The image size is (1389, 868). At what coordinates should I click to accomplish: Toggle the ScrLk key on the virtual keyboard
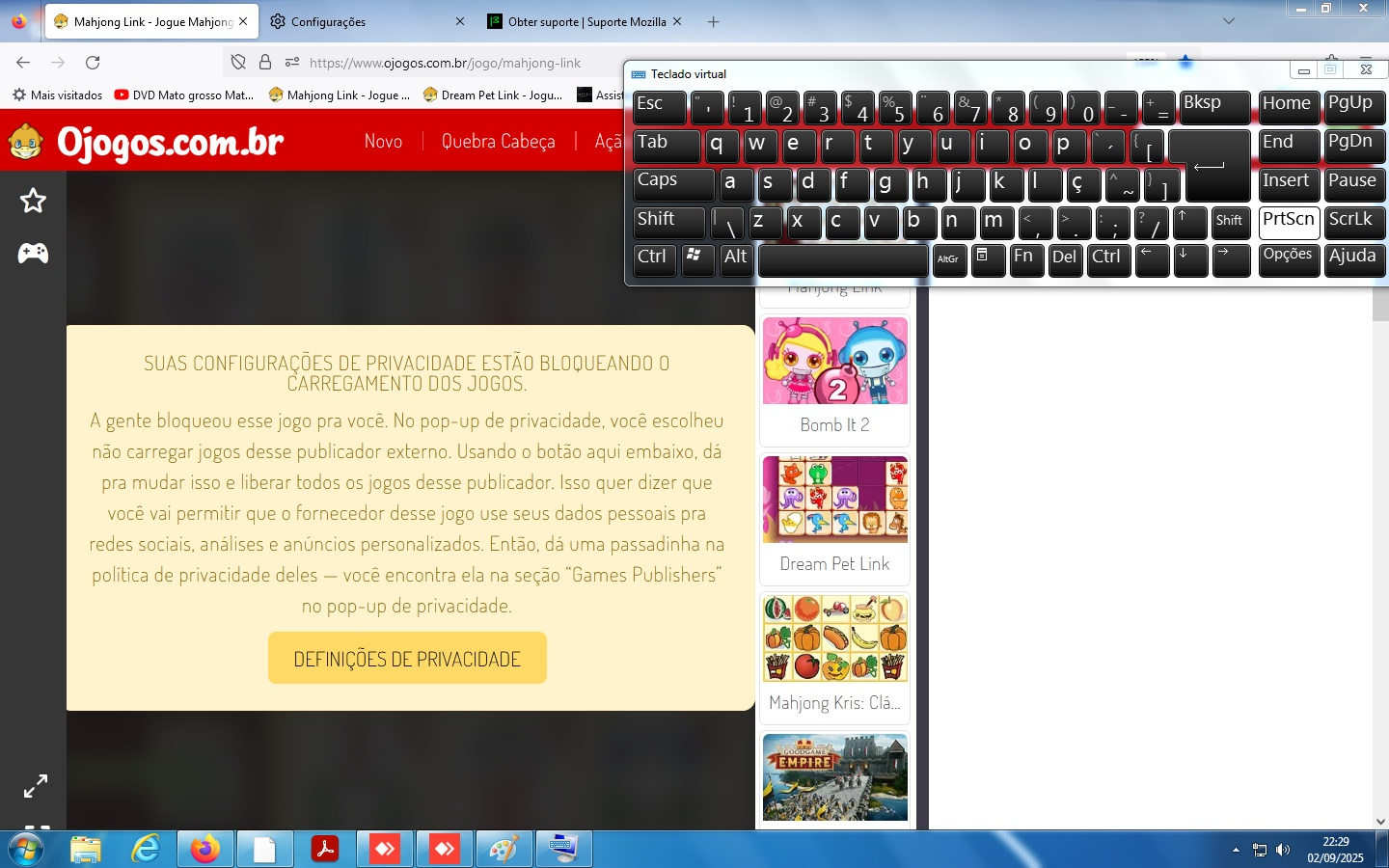click(1354, 223)
